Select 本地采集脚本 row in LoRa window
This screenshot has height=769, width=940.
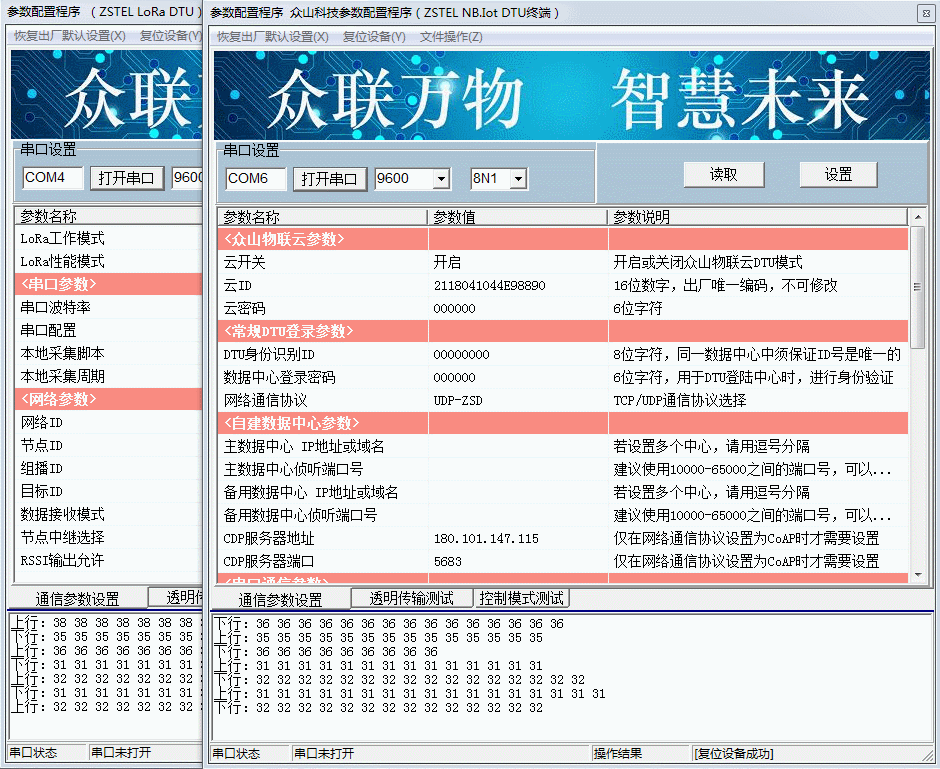coord(109,353)
